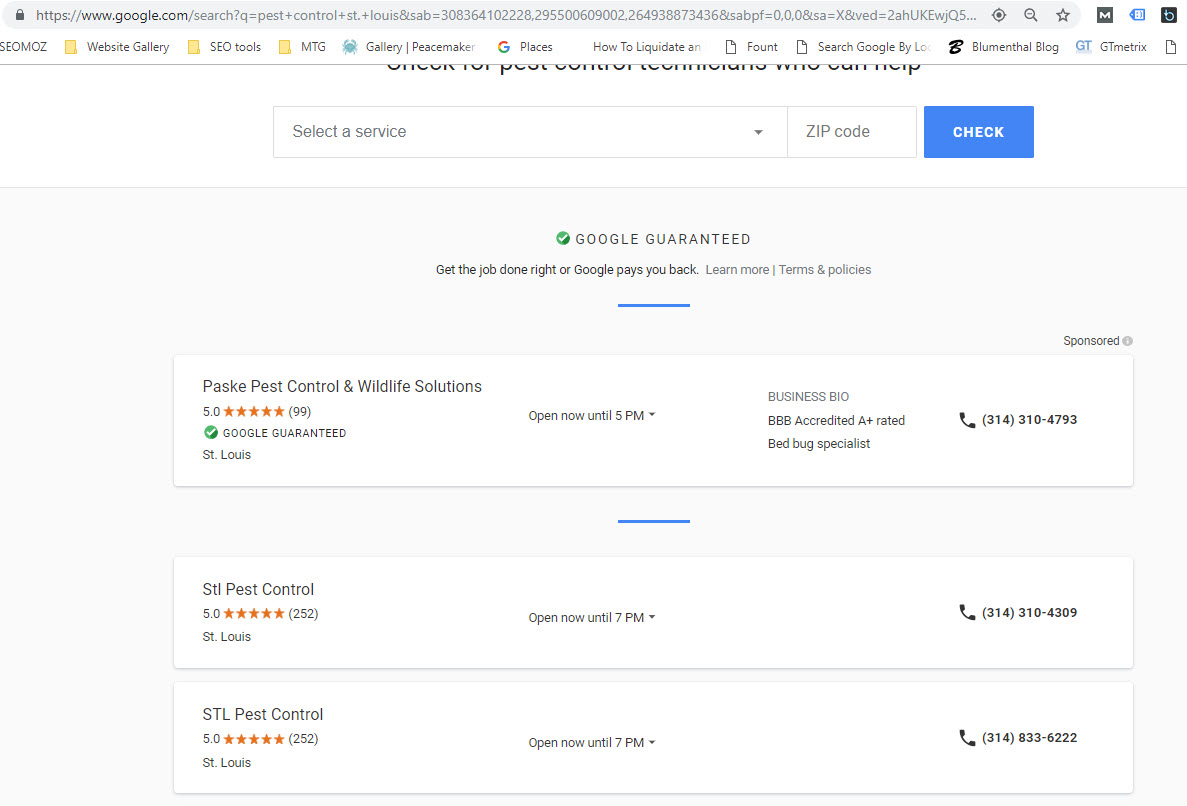The image size is (1187, 806).
Task: Click the Sponsored info icon
Action: tap(1127, 341)
